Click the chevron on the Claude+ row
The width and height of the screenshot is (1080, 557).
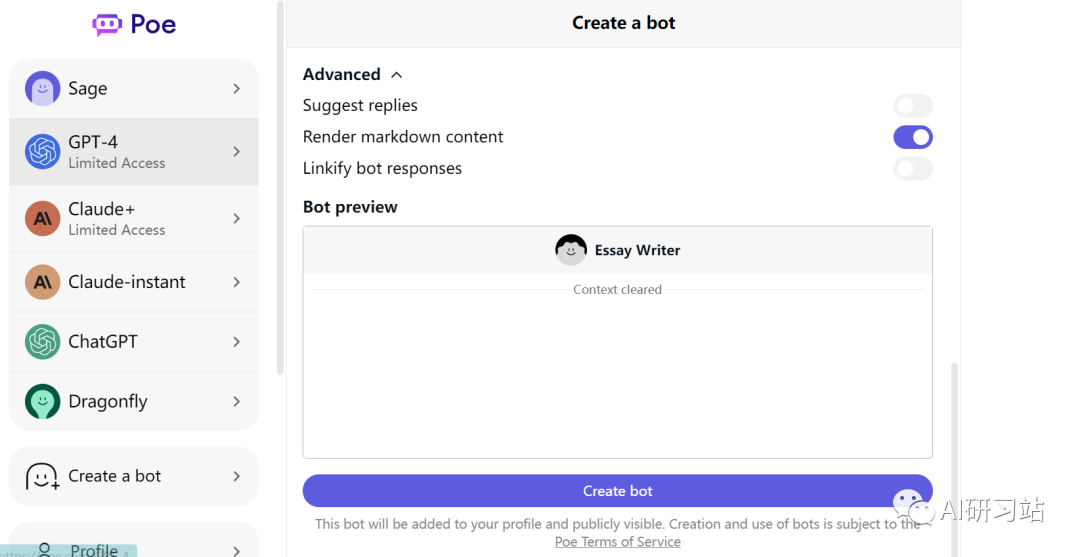236,218
